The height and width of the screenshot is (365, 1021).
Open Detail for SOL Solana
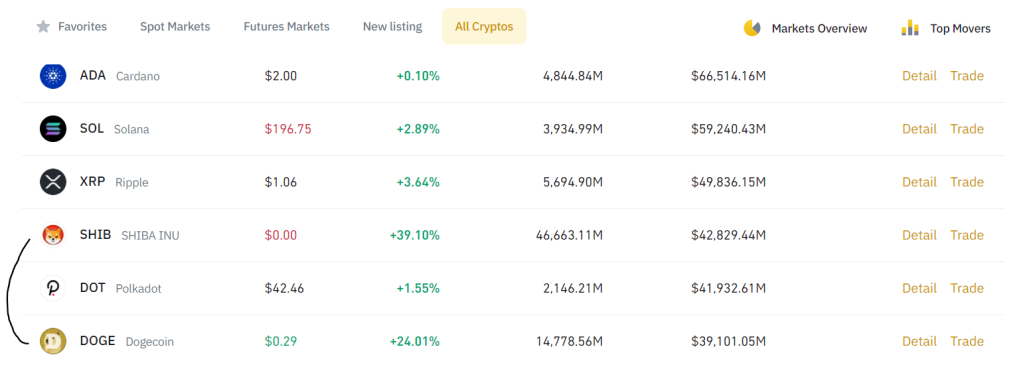tap(919, 129)
